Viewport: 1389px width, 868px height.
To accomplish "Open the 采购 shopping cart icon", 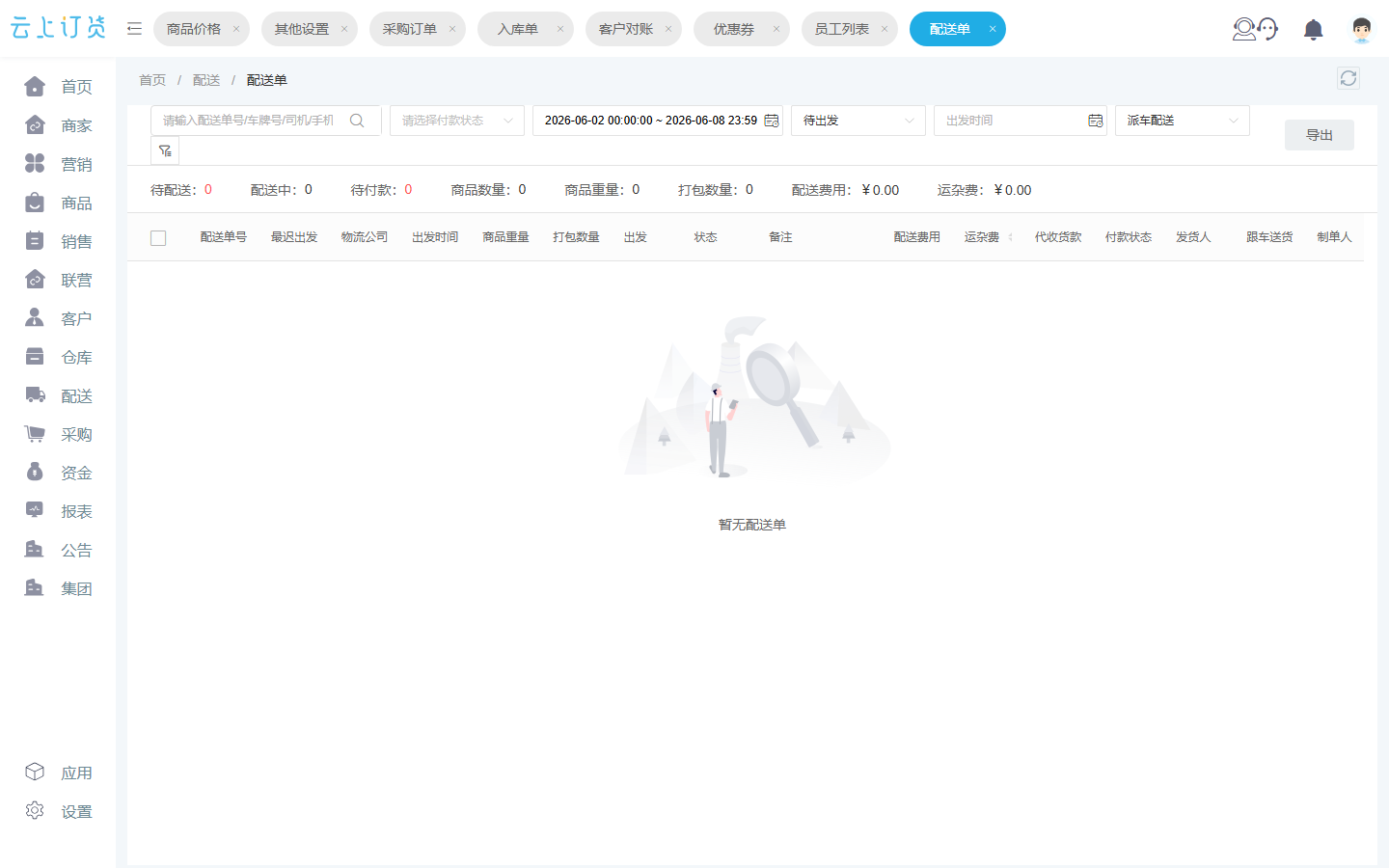I will tap(35, 434).
